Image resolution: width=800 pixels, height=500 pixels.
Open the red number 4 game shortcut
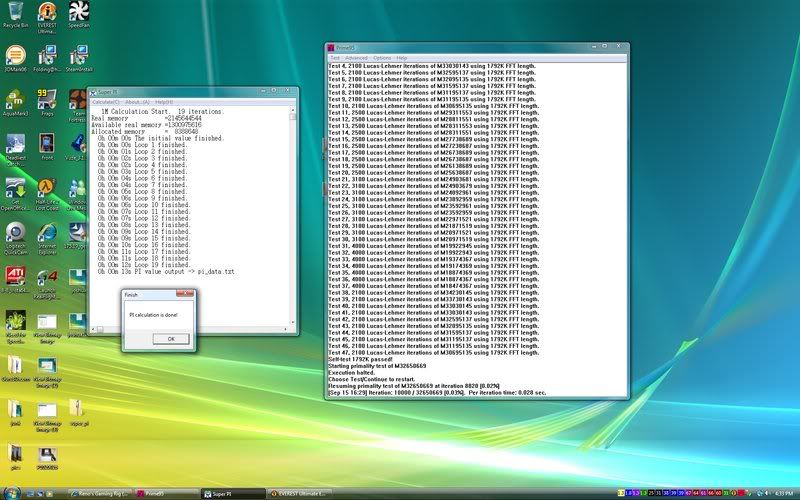[x=47, y=283]
